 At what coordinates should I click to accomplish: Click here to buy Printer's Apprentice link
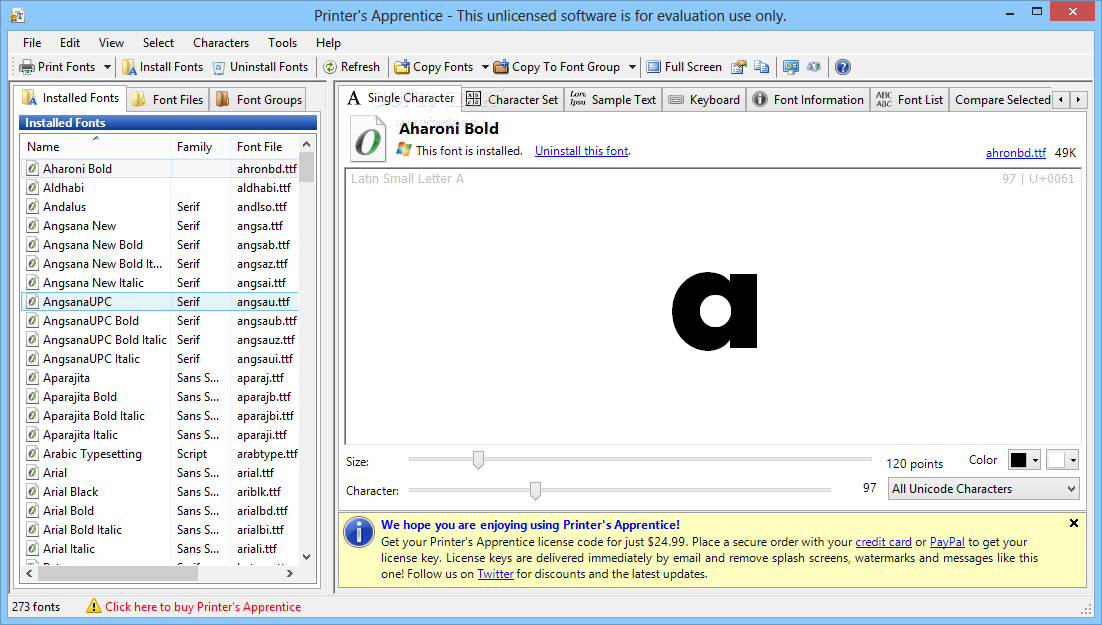click(x=202, y=607)
